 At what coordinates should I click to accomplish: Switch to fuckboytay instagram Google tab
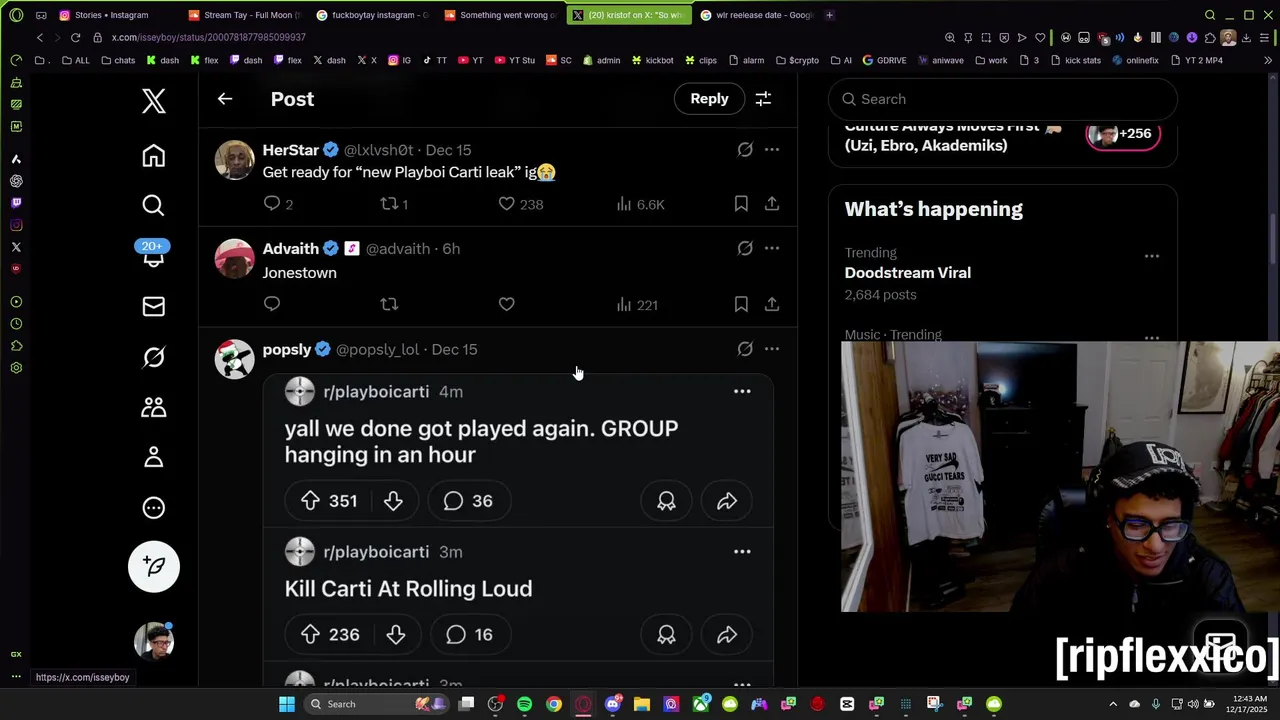pos(373,15)
